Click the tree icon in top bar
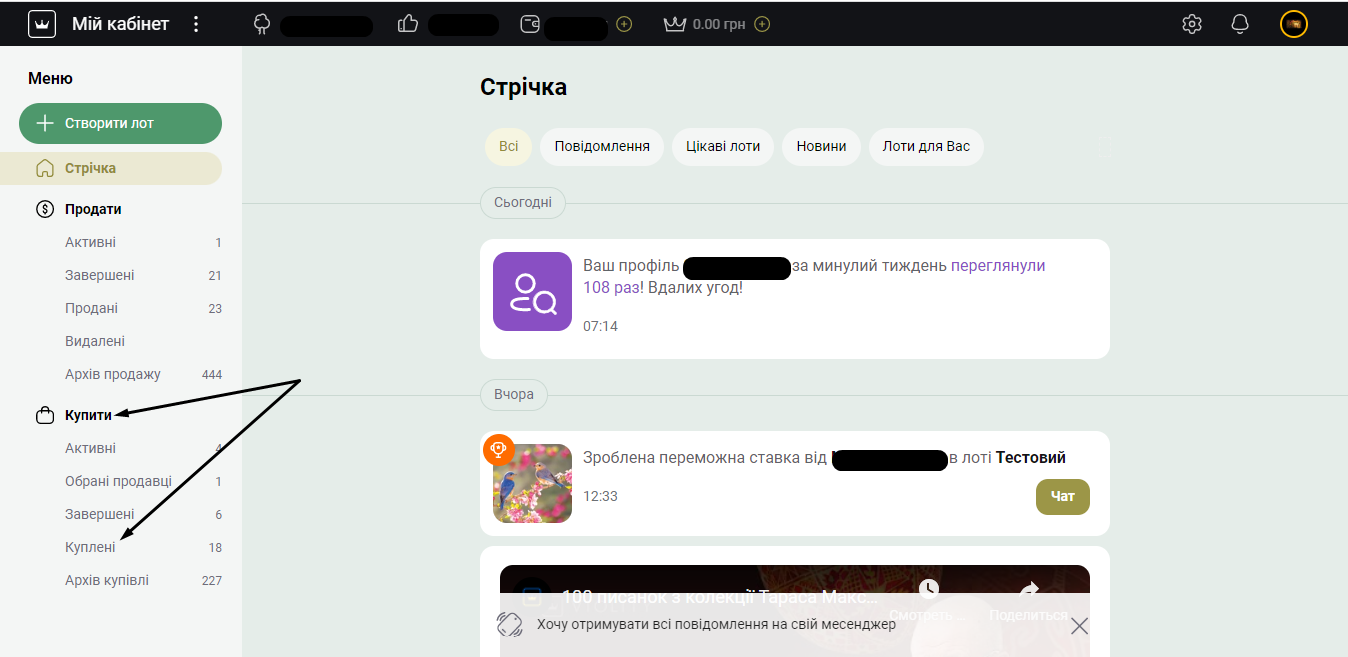Viewport: 1348px width, 657px height. point(263,24)
